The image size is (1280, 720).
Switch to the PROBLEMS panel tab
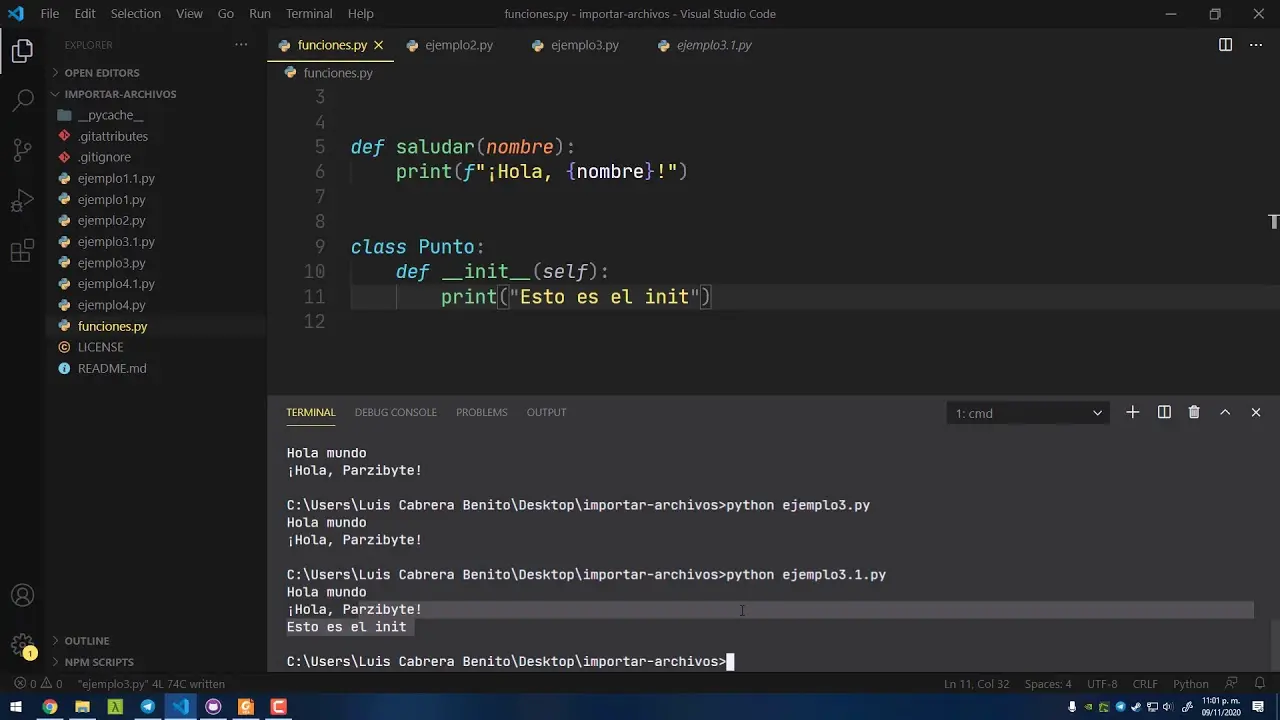(x=481, y=412)
